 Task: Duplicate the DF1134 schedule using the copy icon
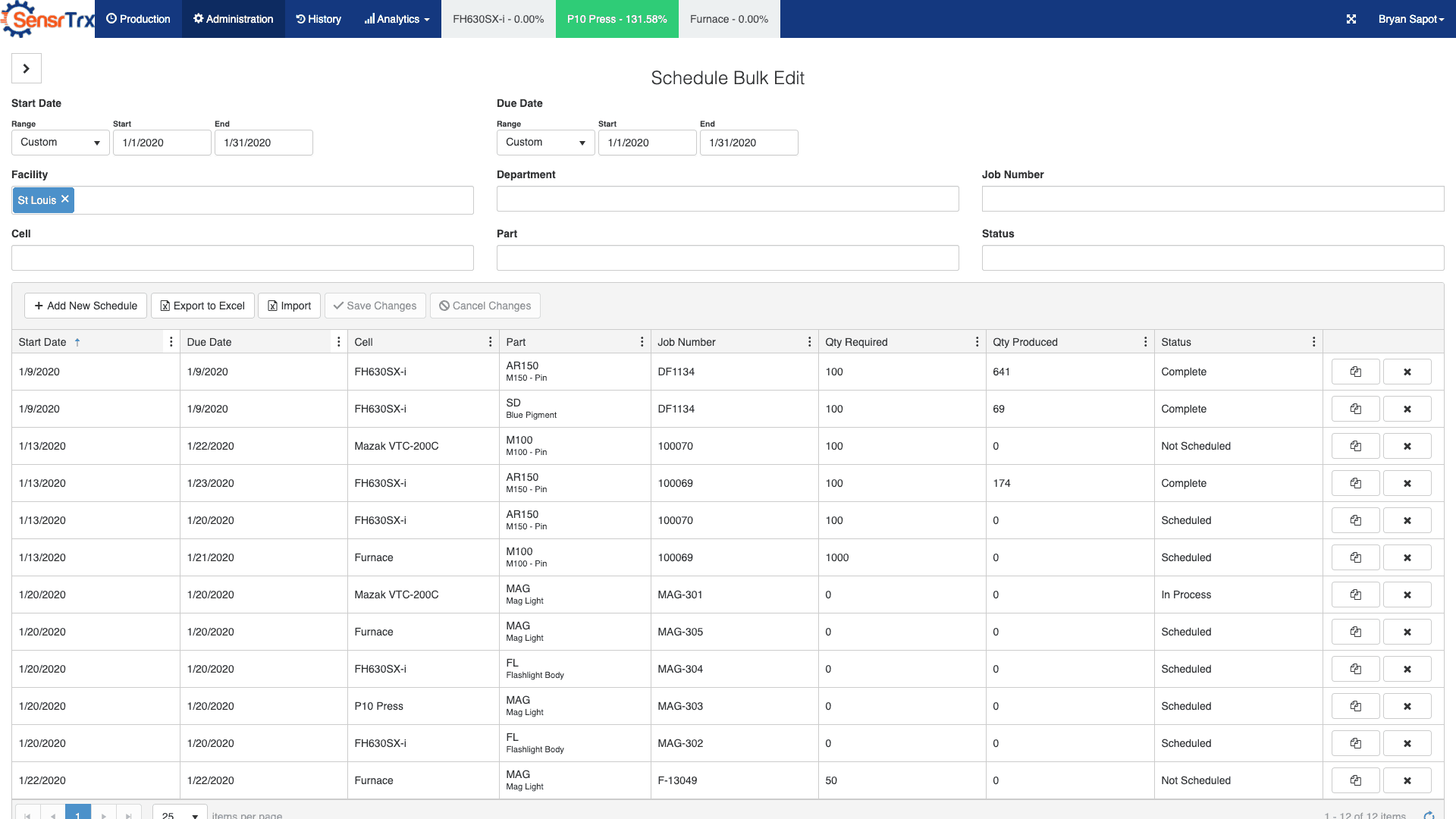[x=1355, y=372]
